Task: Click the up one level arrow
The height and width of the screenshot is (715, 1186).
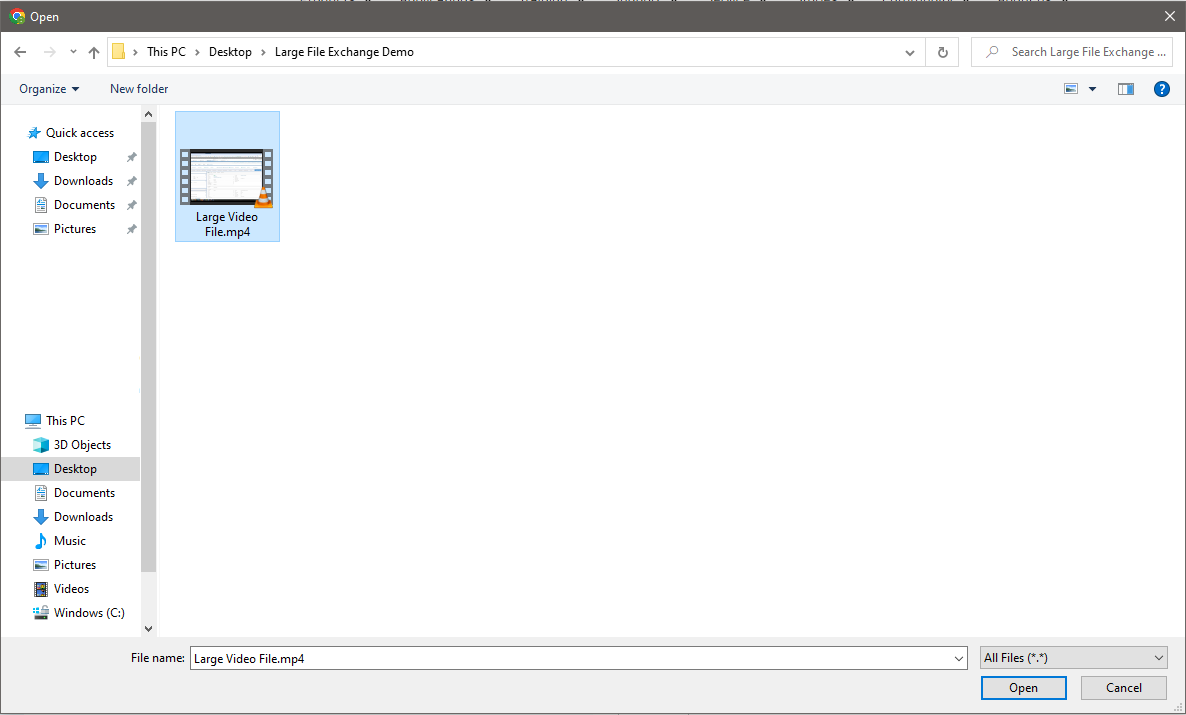Action: tap(93, 51)
